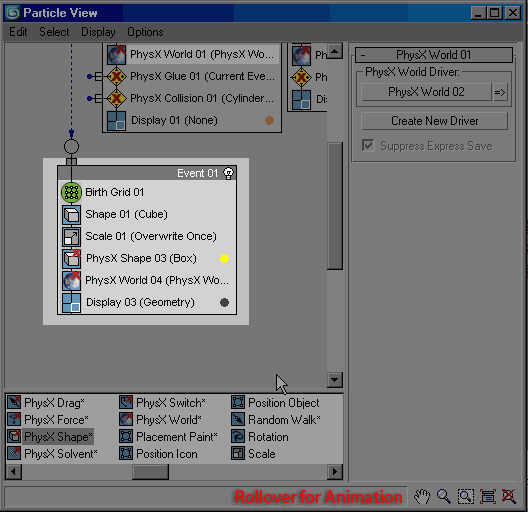This screenshot has height=512, width=528.
Task: Click the PhysX Shape 03 operator icon
Action: [71, 258]
